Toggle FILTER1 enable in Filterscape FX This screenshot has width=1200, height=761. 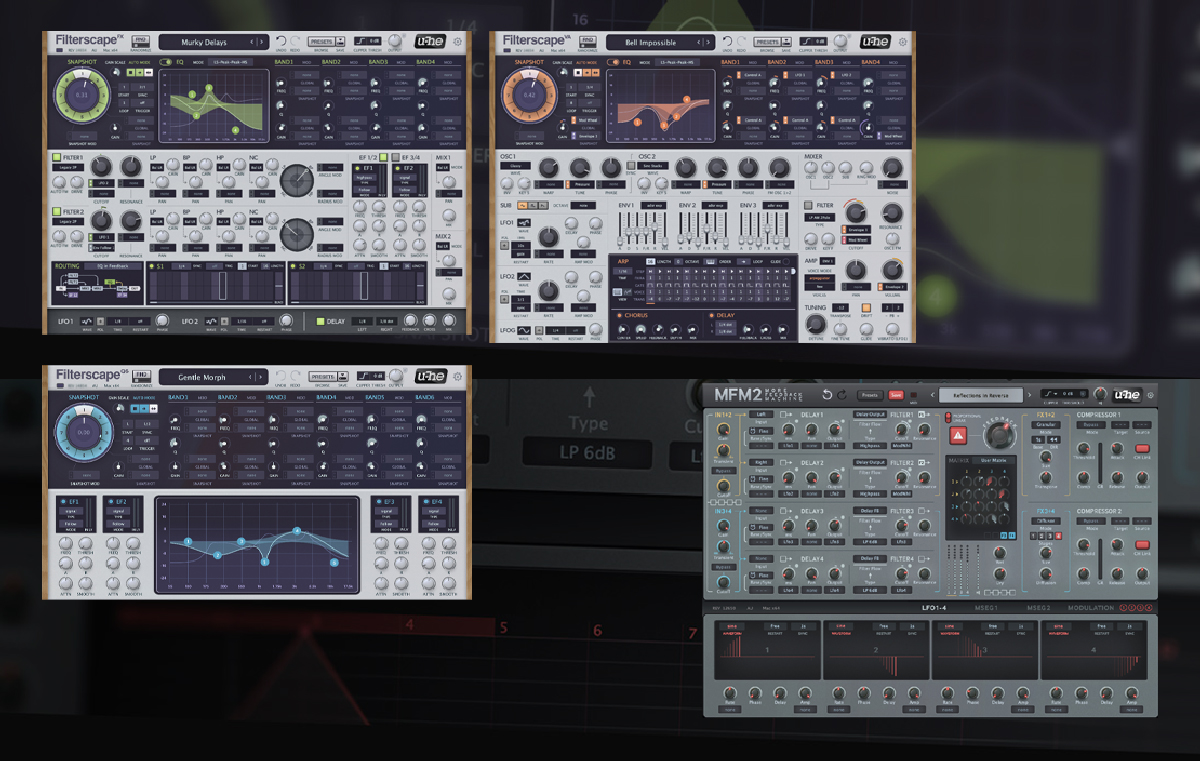point(56,157)
